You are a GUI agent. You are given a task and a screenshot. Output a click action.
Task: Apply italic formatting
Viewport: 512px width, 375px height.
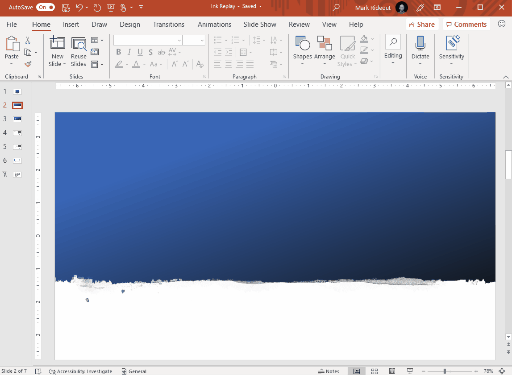click(x=129, y=52)
